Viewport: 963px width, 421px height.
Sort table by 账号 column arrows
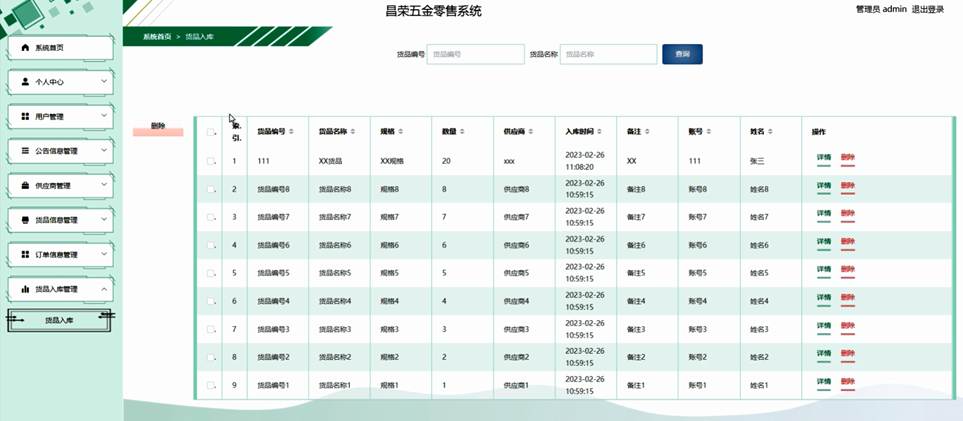click(x=708, y=132)
